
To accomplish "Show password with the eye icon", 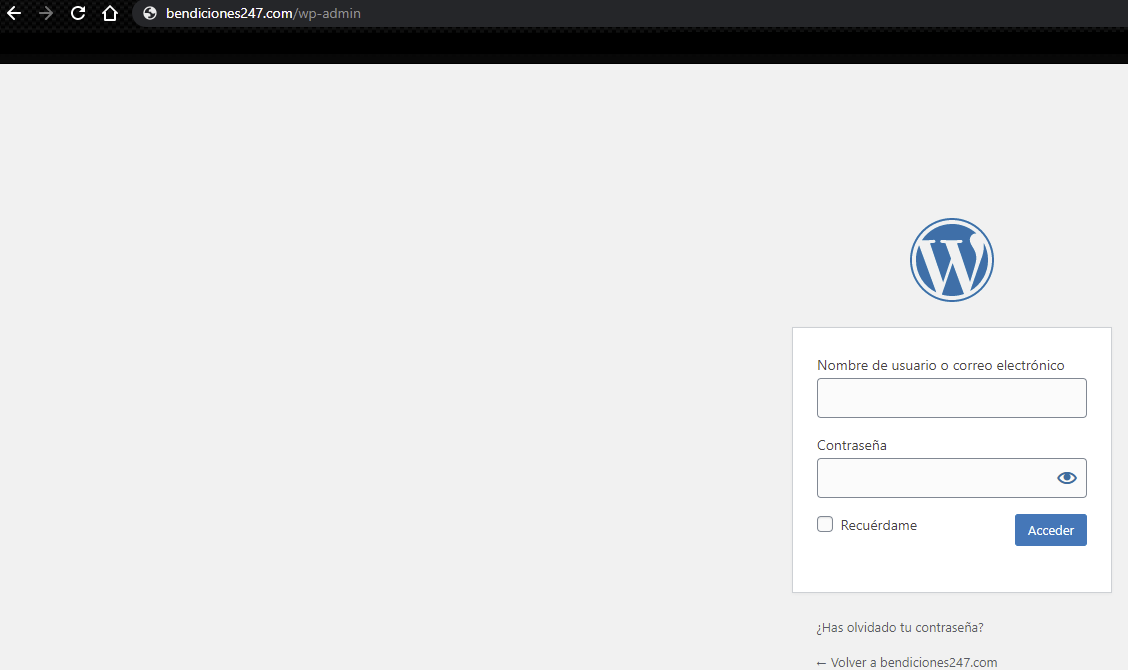I will [x=1066, y=478].
